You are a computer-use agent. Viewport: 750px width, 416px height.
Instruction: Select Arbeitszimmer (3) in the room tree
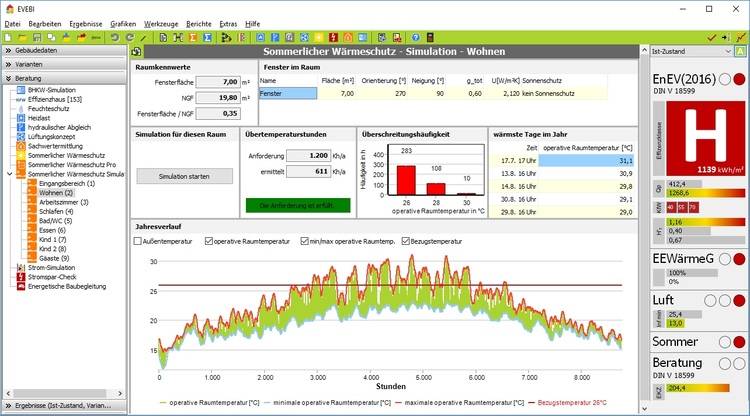tap(62, 202)
